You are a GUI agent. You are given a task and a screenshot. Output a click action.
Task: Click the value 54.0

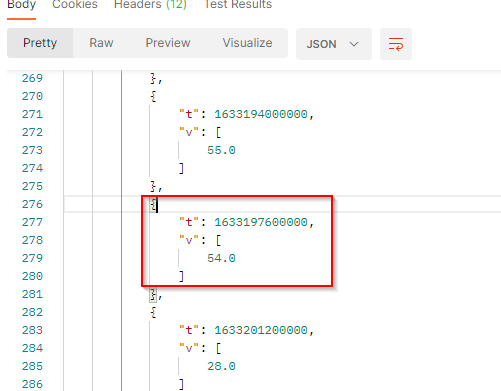(x=221, y=258)
